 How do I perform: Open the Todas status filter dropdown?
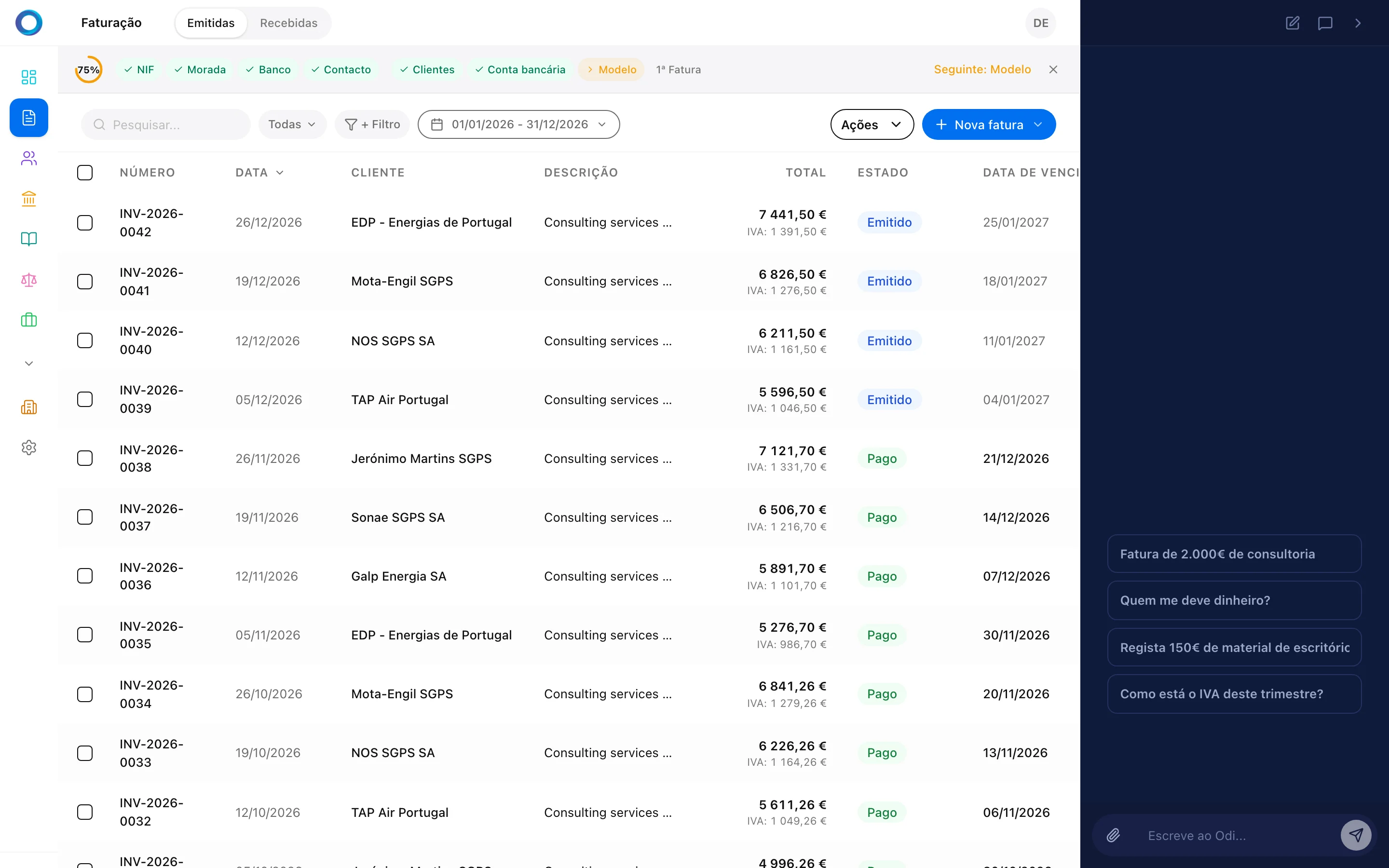pos(292,124)
